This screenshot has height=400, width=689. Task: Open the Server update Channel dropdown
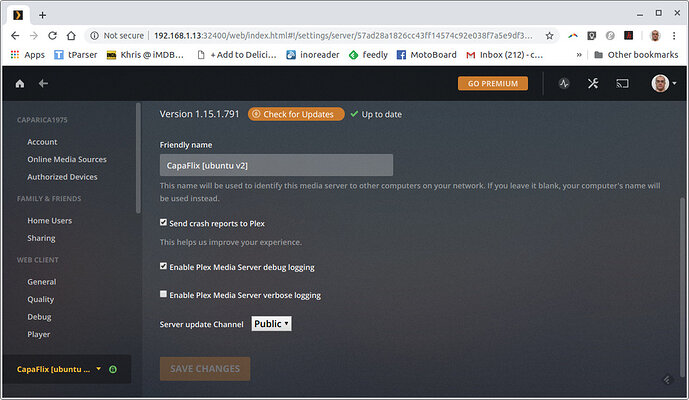click(272, 324)
